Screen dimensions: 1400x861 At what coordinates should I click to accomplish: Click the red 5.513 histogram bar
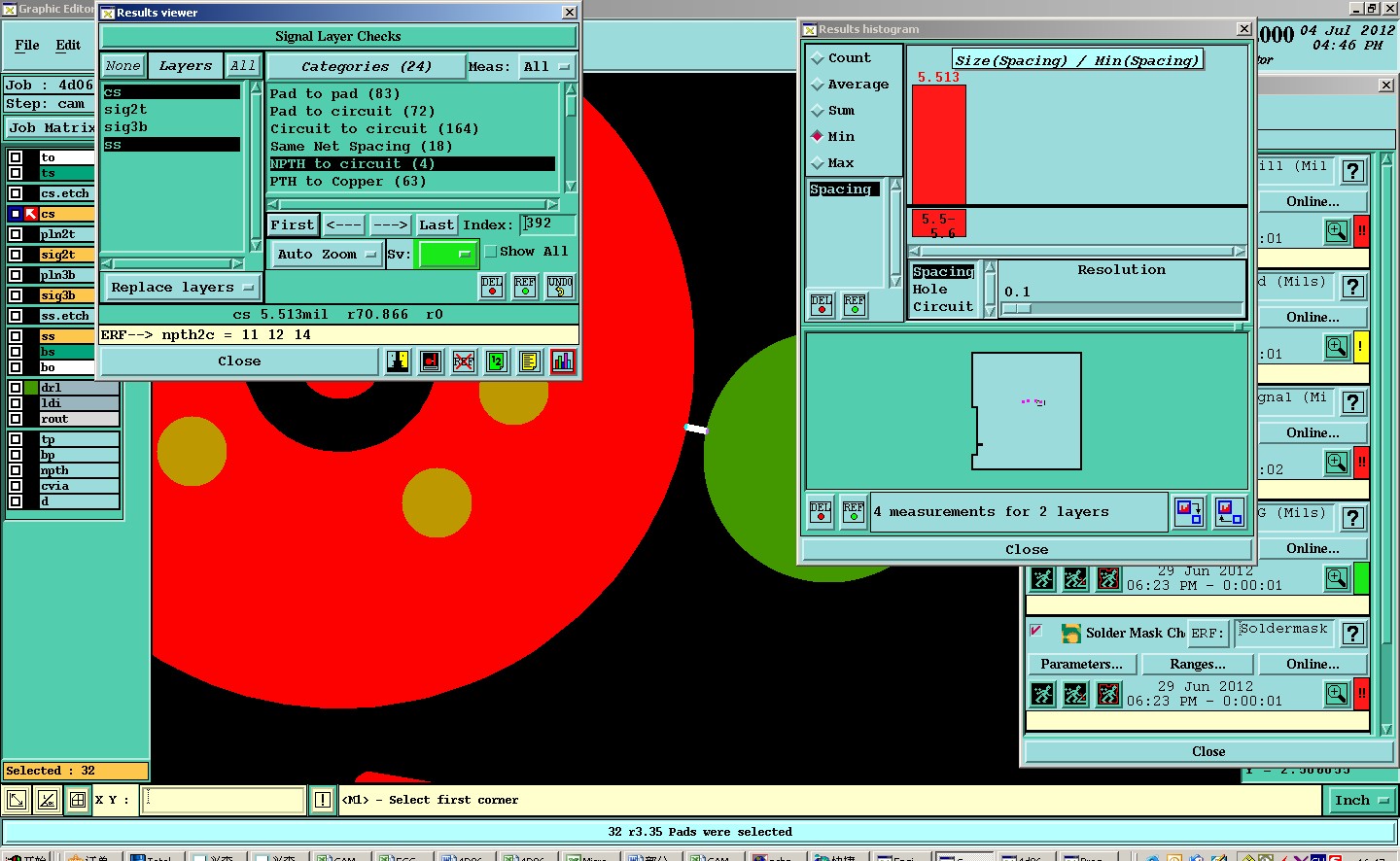[x=939, y=145]
